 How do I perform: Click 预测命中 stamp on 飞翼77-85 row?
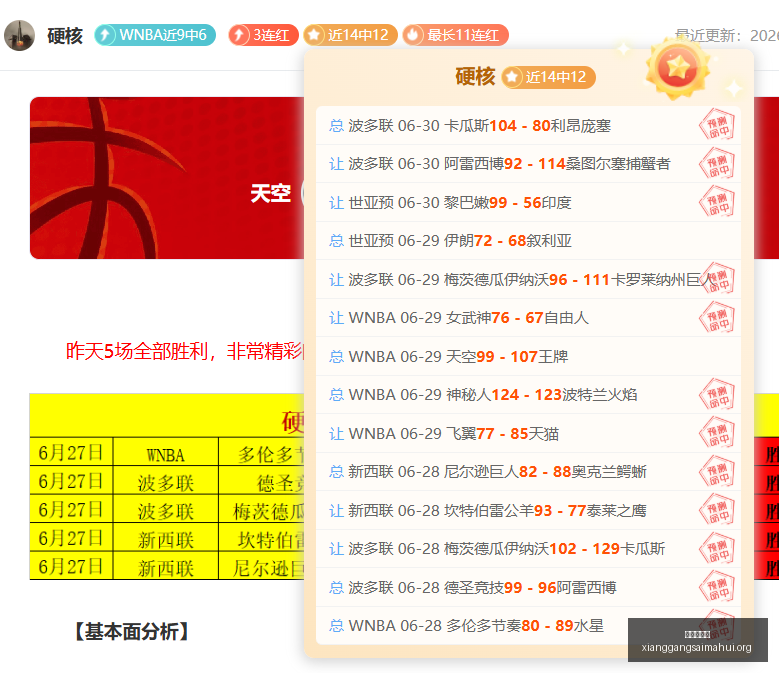click(717, 433)
